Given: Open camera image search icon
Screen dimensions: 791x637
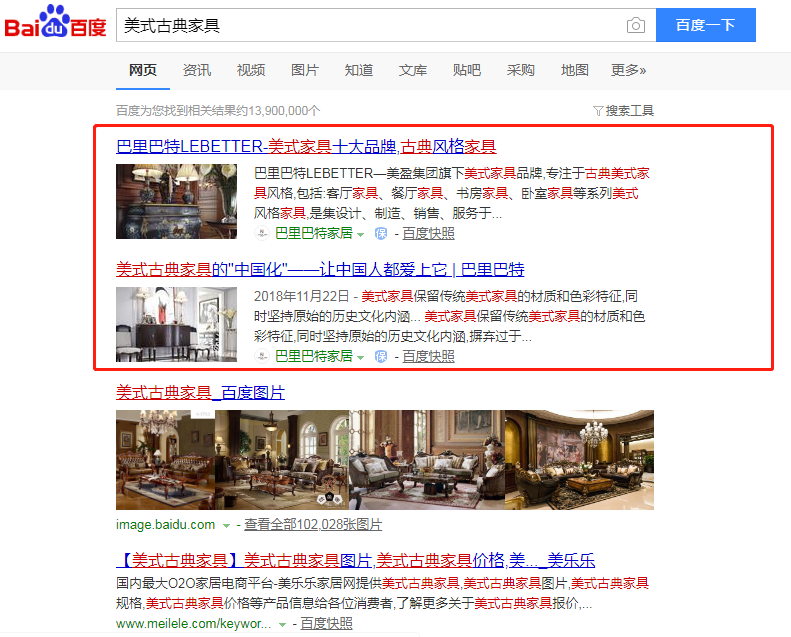Looking at the screenshot, I should click(x=636, y=25).
